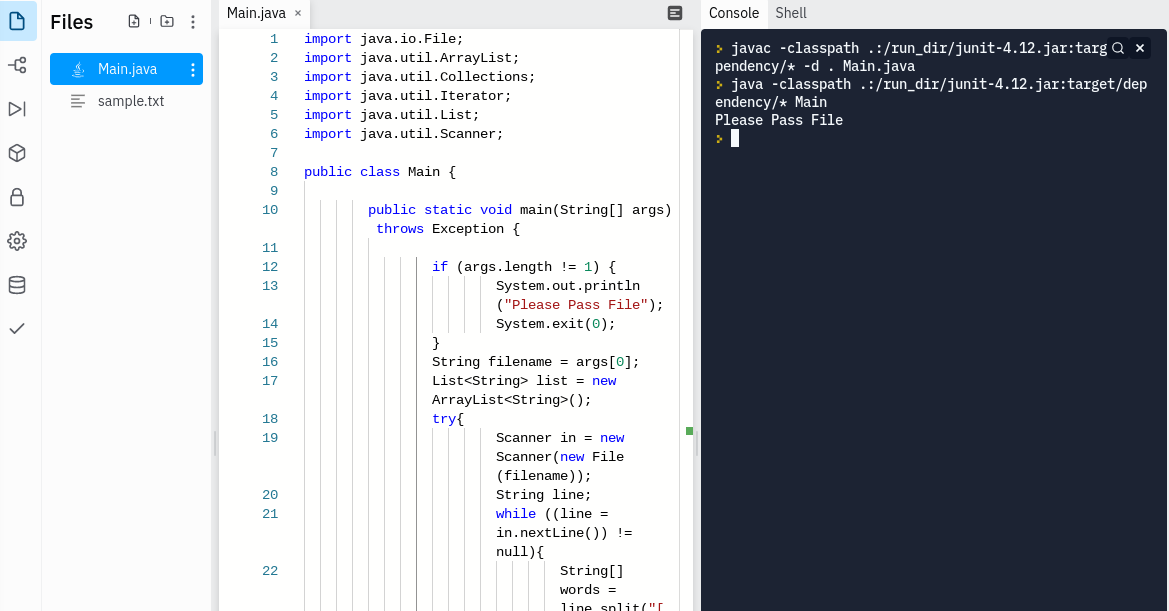Screen dimensions: 1169x611
Task: Open the Database sidebar icon
Action: click(x=17, y=285)
